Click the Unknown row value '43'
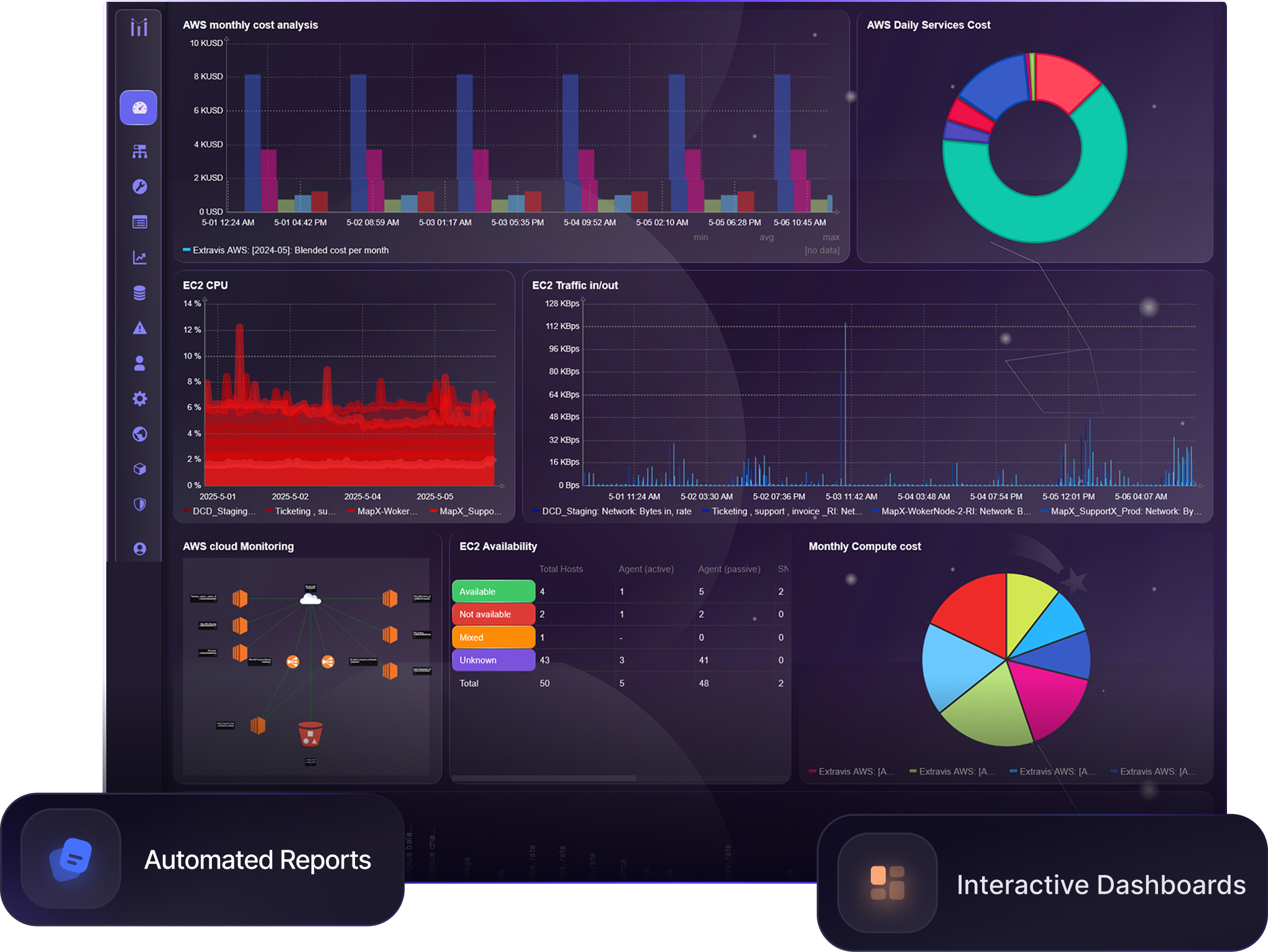 (544, 660)
